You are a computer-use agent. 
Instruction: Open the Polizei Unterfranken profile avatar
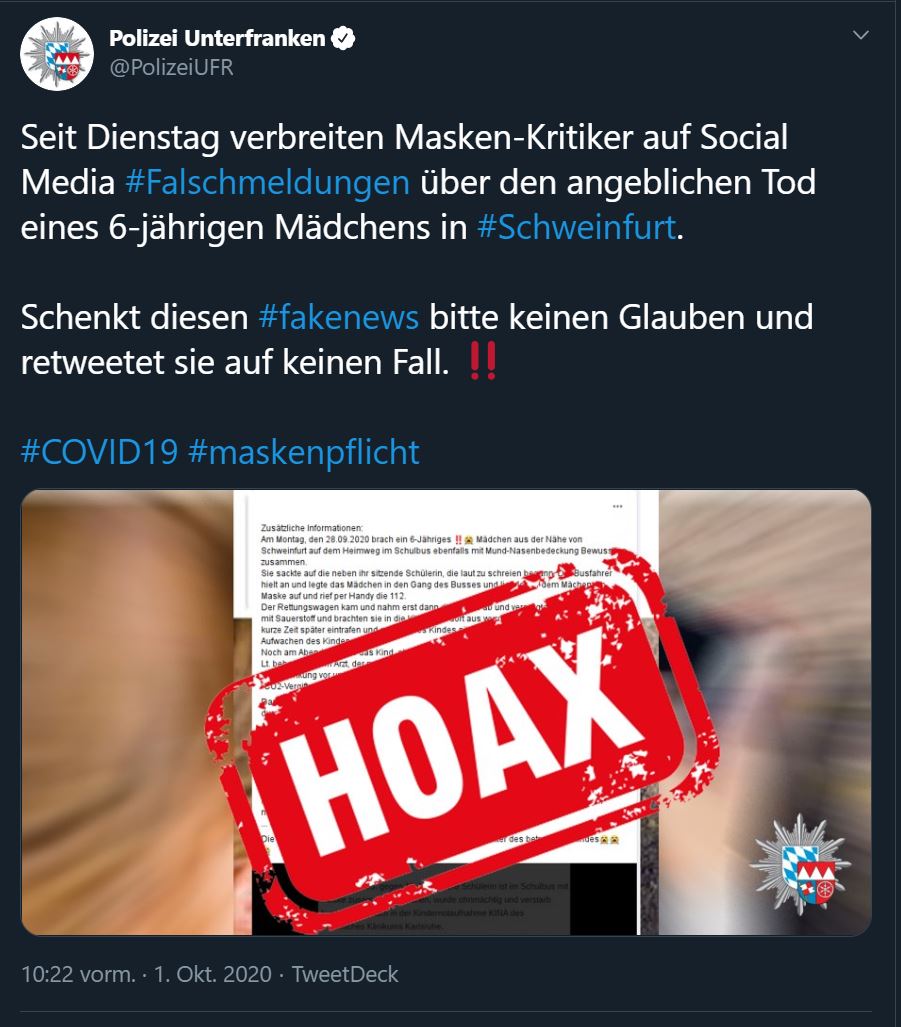pos(57,54)
